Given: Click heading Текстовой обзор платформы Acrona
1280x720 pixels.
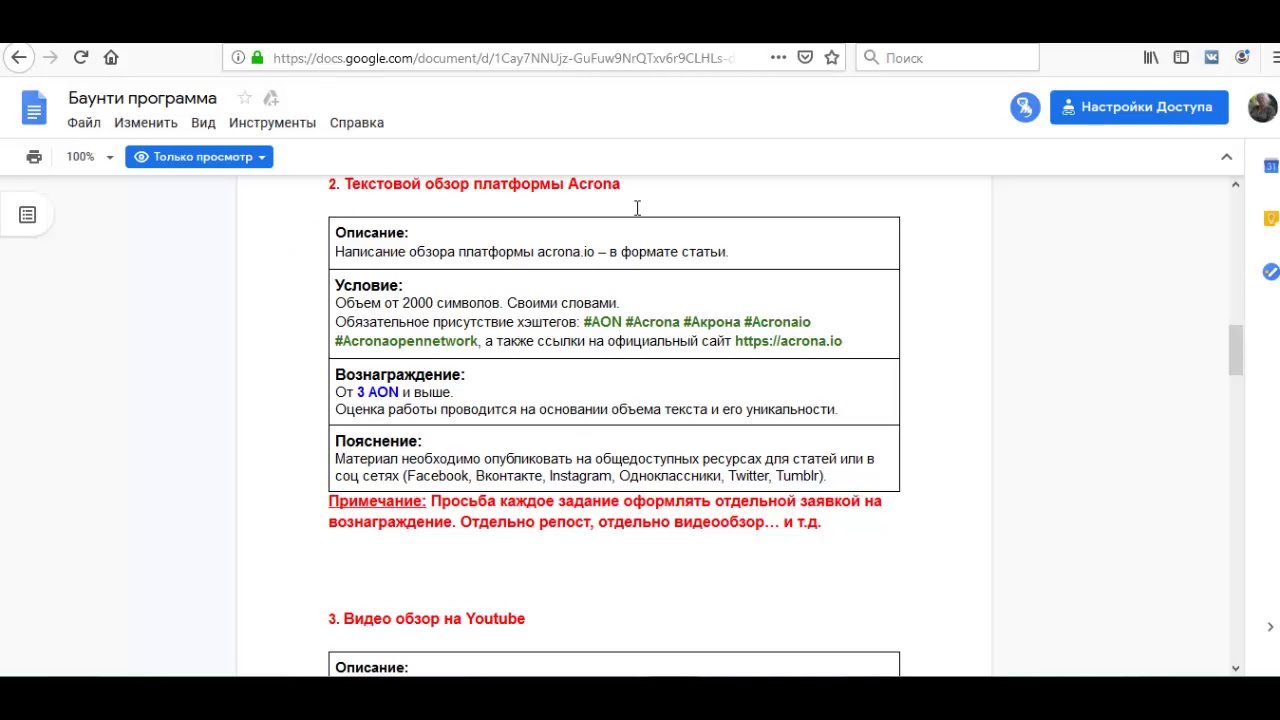Looking at the screenshot, I should pos(482,184).
